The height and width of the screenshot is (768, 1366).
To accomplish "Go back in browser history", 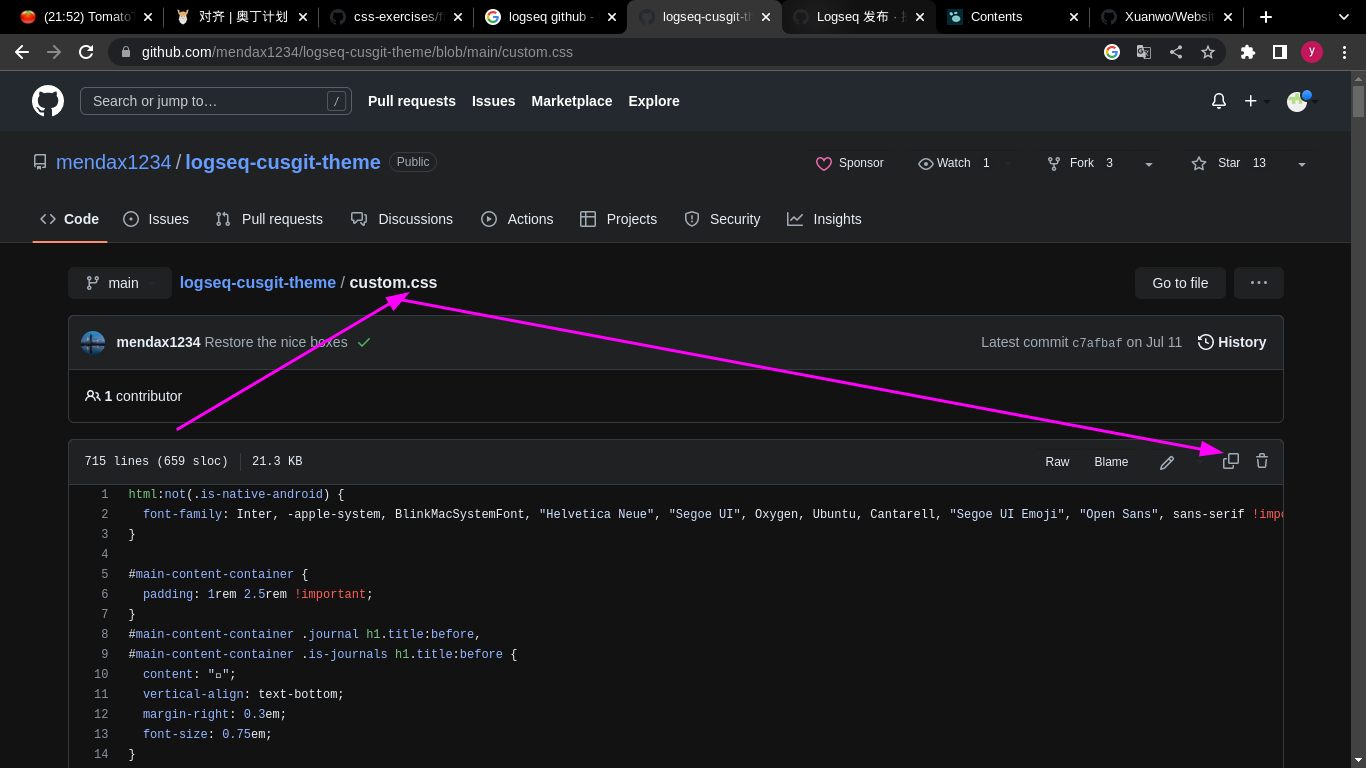I will tap(21, 52).
